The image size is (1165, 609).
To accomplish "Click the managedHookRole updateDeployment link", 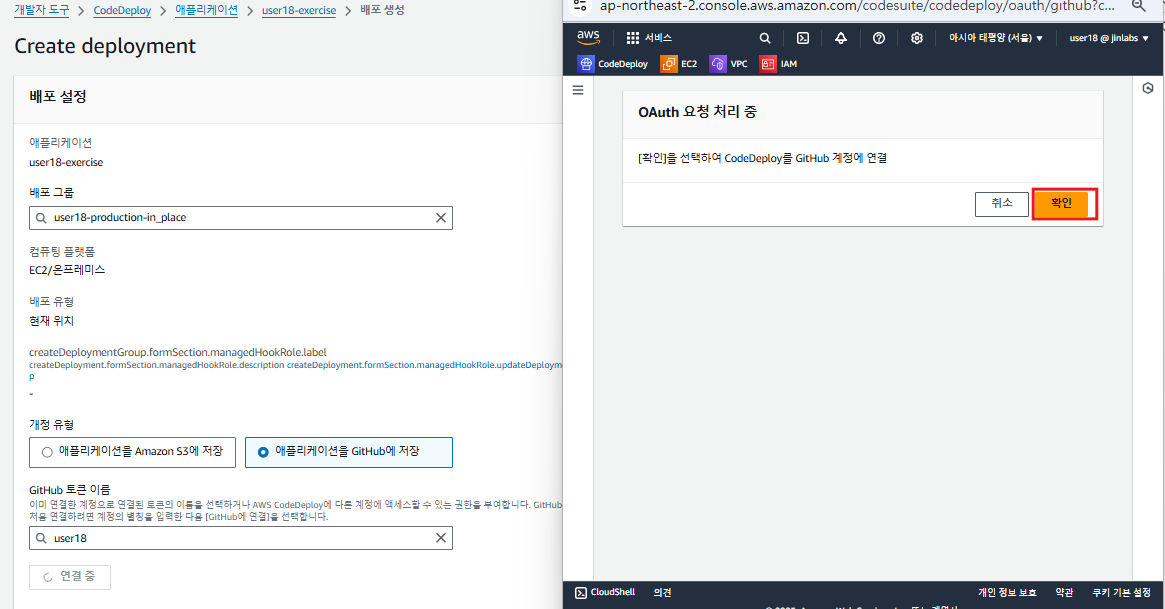I will pyautogui.click(x=424, y=365).
